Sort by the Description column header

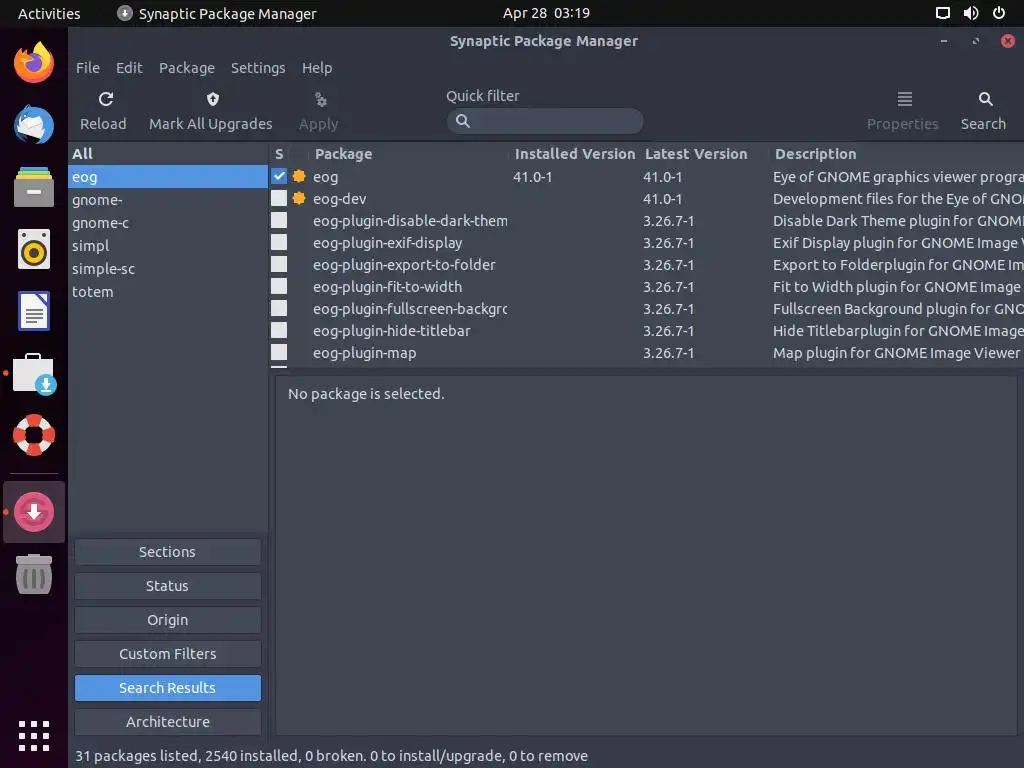(x=896, y=154)
